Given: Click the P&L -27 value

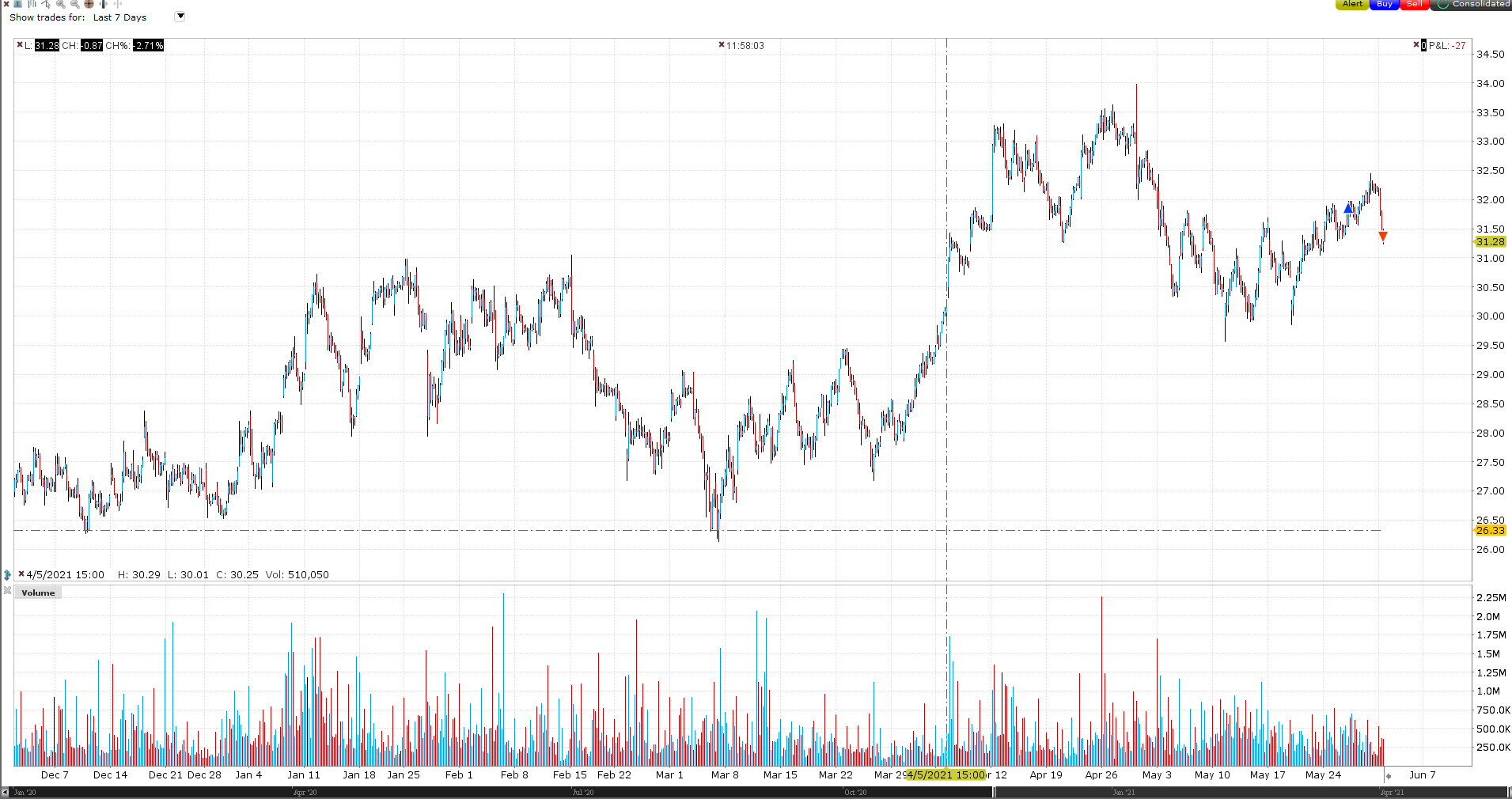Looking at the screenshot, I should [1458, 46].
